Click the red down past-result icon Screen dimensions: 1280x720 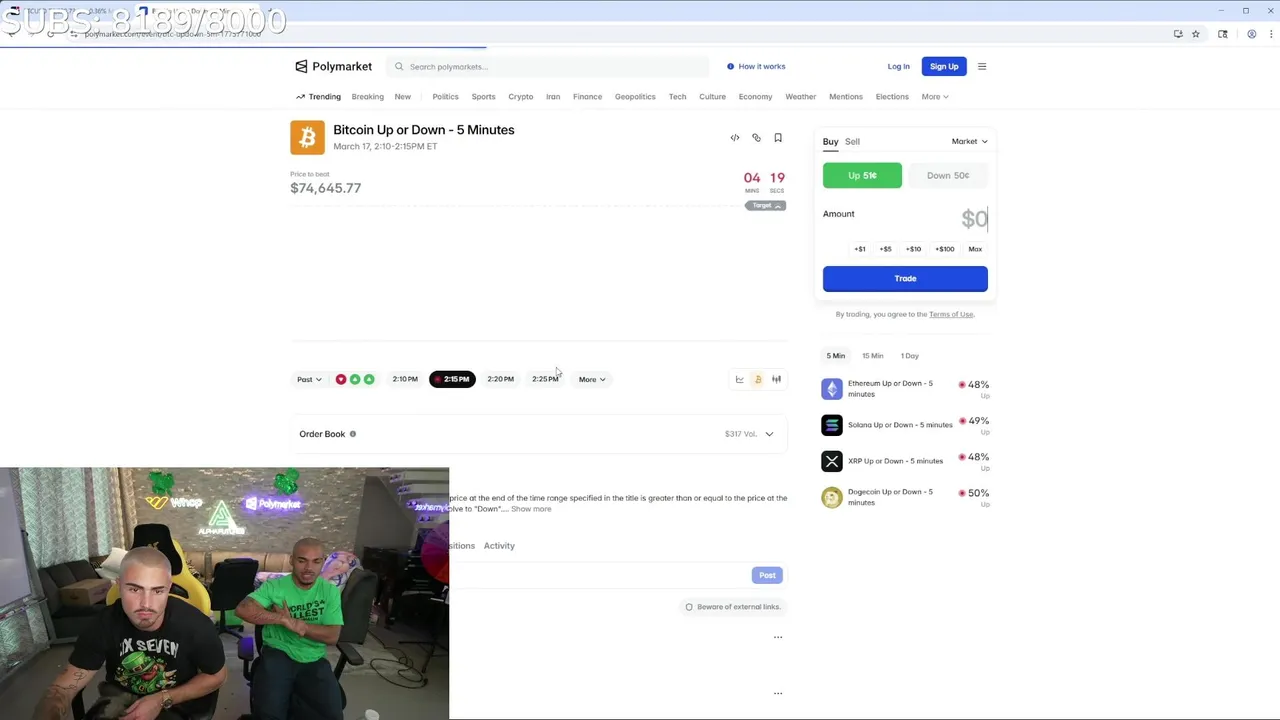coord(341,380)
